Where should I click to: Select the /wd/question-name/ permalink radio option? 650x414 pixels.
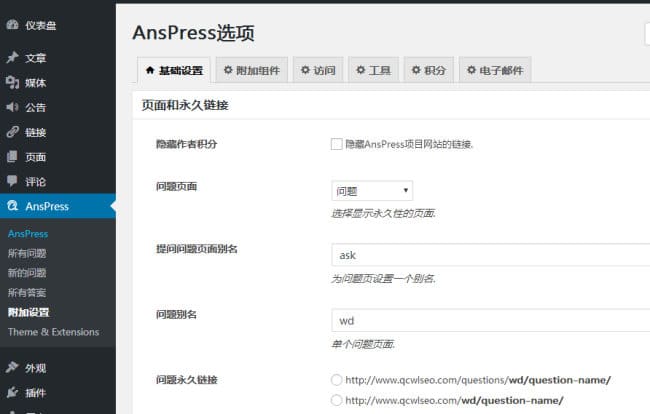(x=337, y=400)
